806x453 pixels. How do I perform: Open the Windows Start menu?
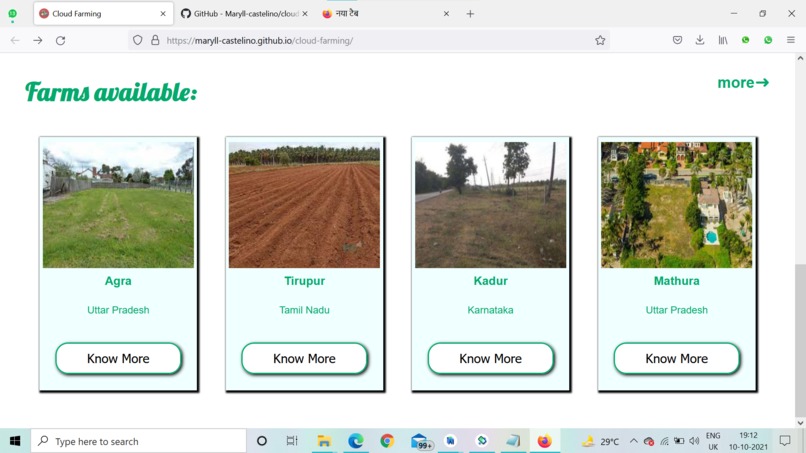(15, 441)
